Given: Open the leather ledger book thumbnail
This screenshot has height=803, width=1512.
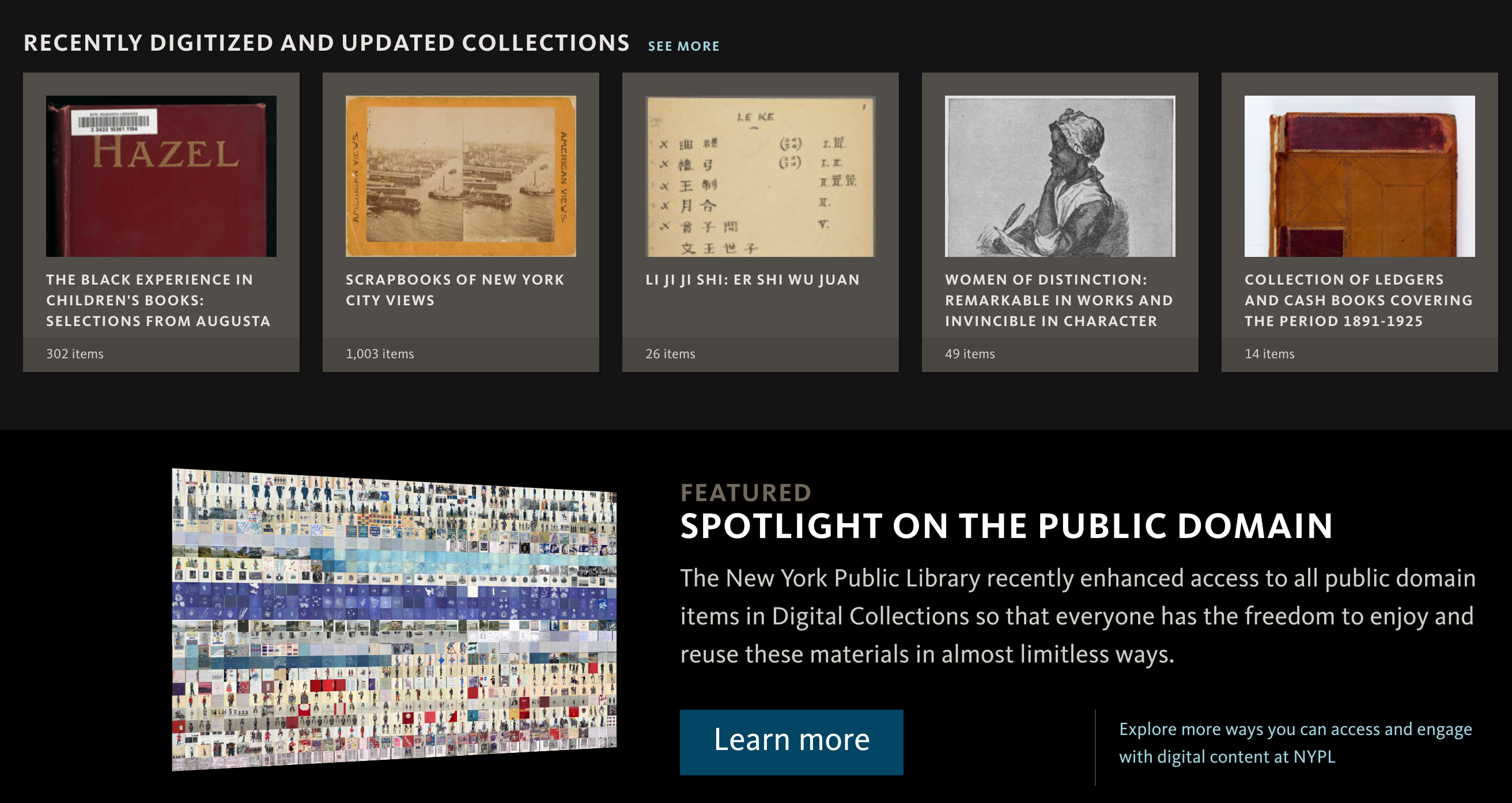Looking at the screenshot, I should (1359, 176).
